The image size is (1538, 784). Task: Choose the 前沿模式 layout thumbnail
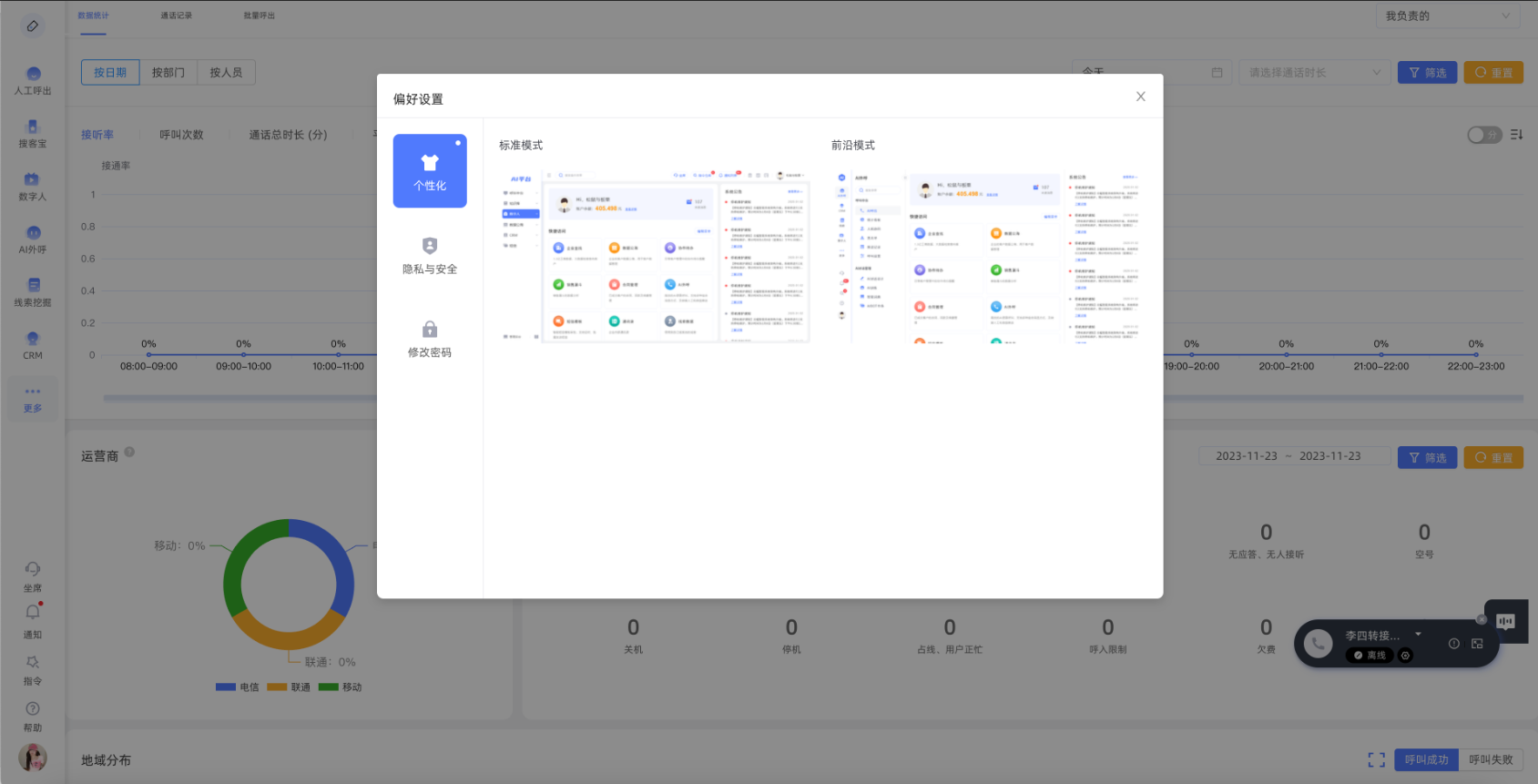[986, 255]
